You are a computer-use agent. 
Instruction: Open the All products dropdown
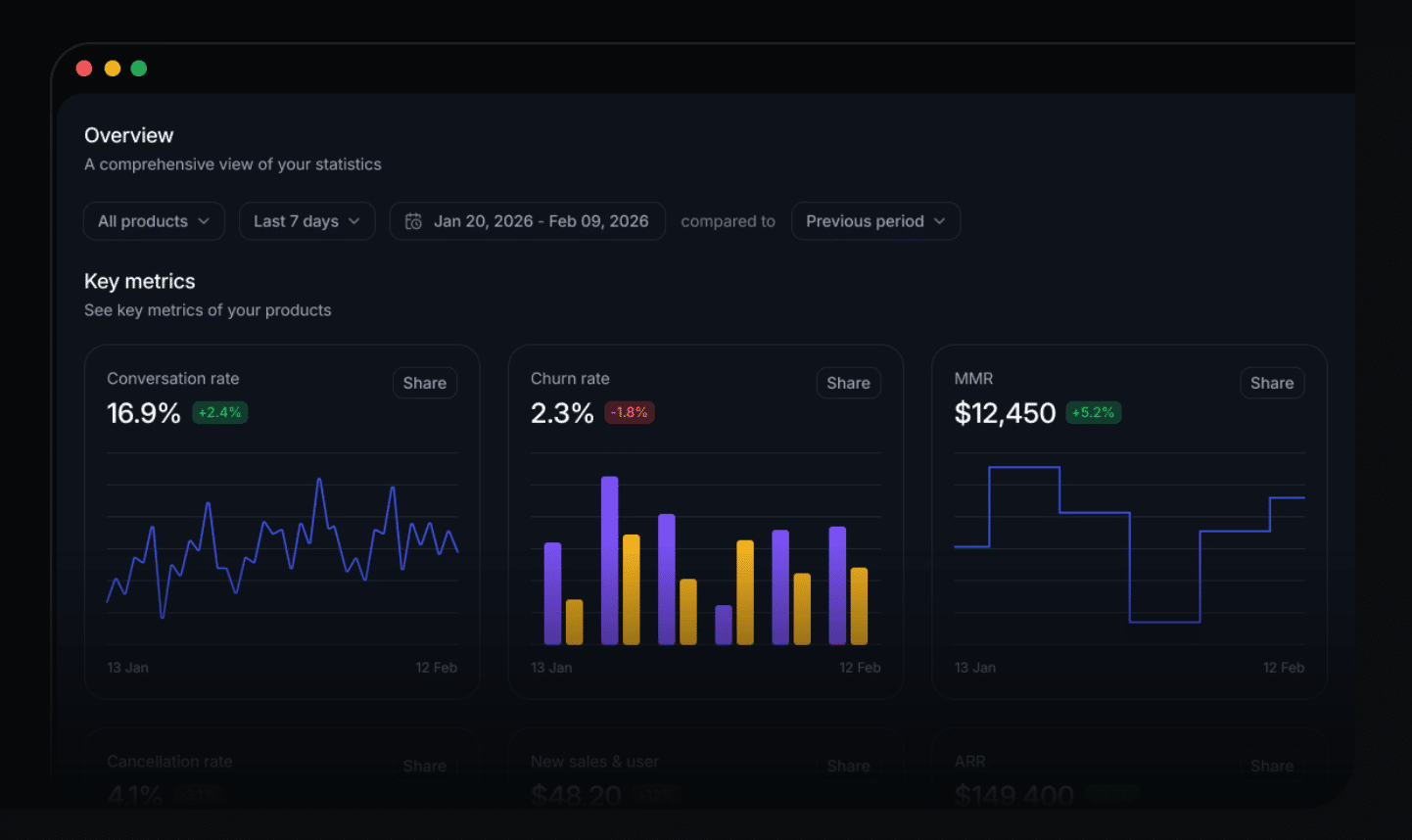point(154,221)
